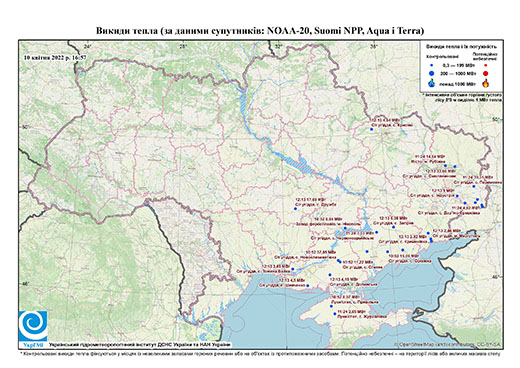Click the date stamp 10 квітня 2022
Image resolution: width=520 pixels, height=368 pixels.
[x=55, y=57]
